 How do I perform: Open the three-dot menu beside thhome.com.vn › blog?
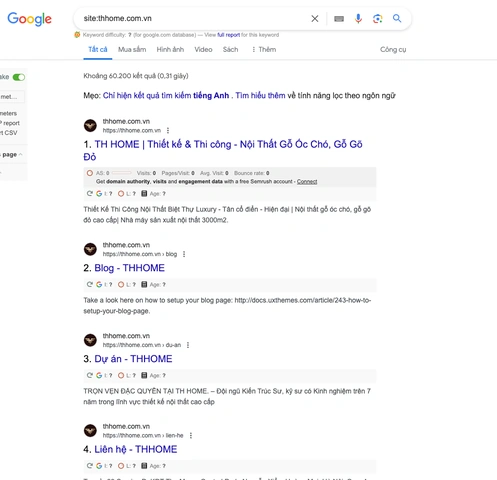pyautogui.click(x=184, y=254)
